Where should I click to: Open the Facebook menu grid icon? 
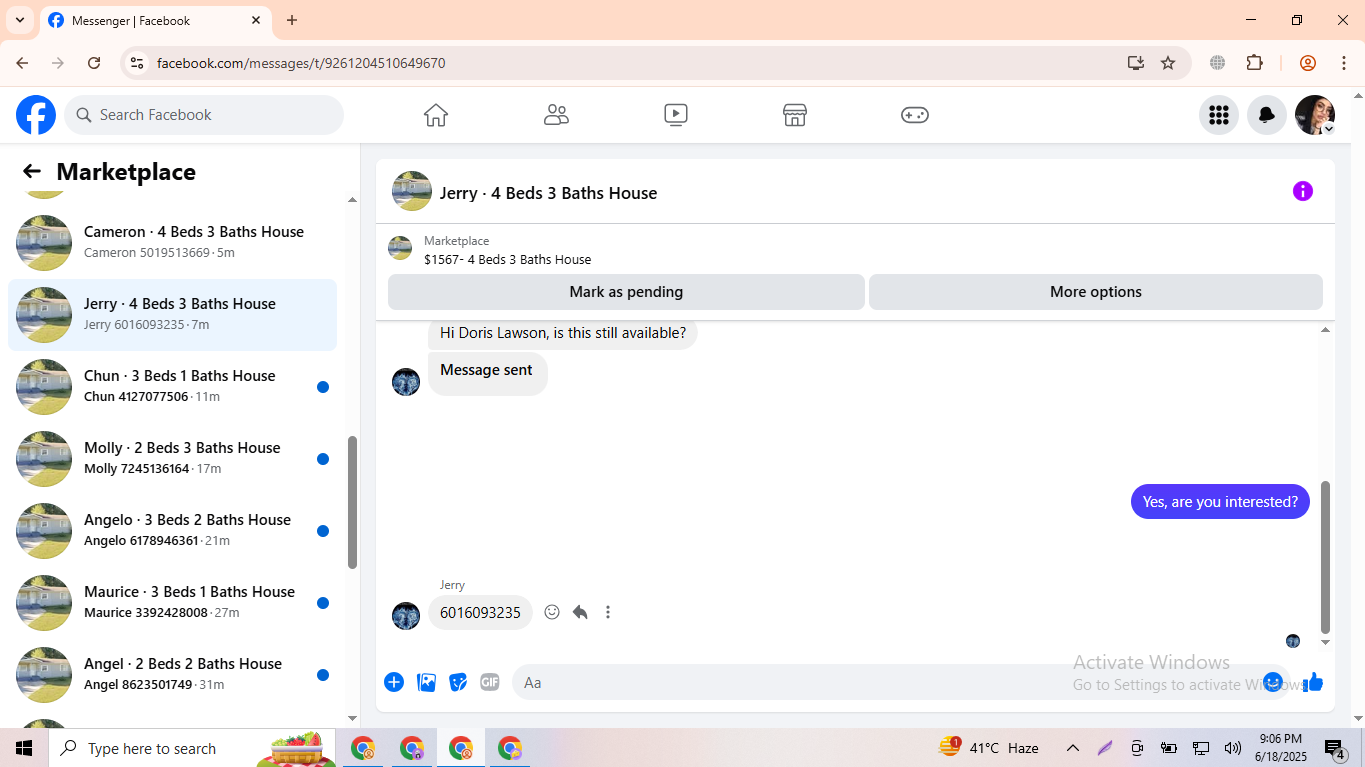point(1219,115)
